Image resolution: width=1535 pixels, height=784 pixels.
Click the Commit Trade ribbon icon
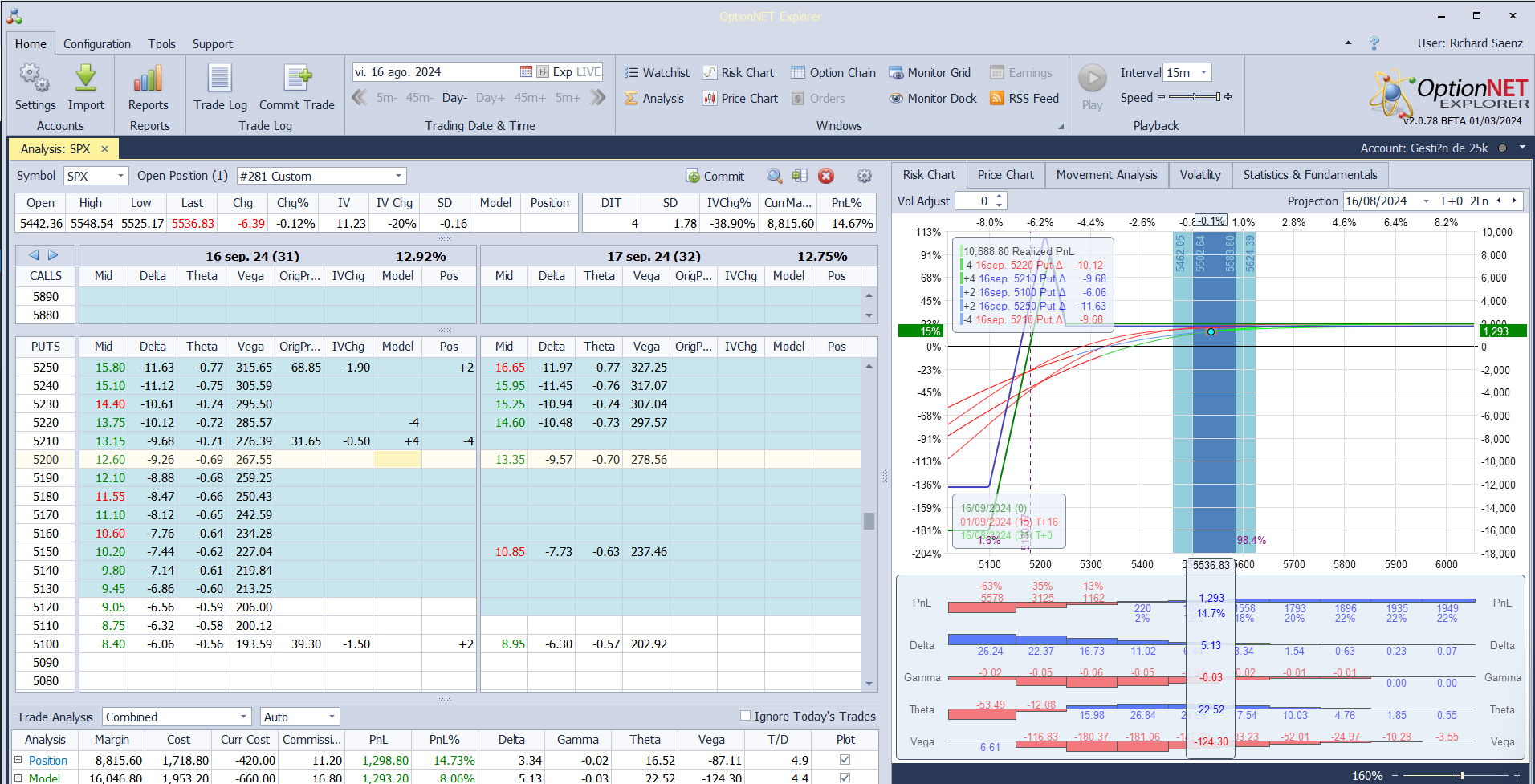click(297, 78)
